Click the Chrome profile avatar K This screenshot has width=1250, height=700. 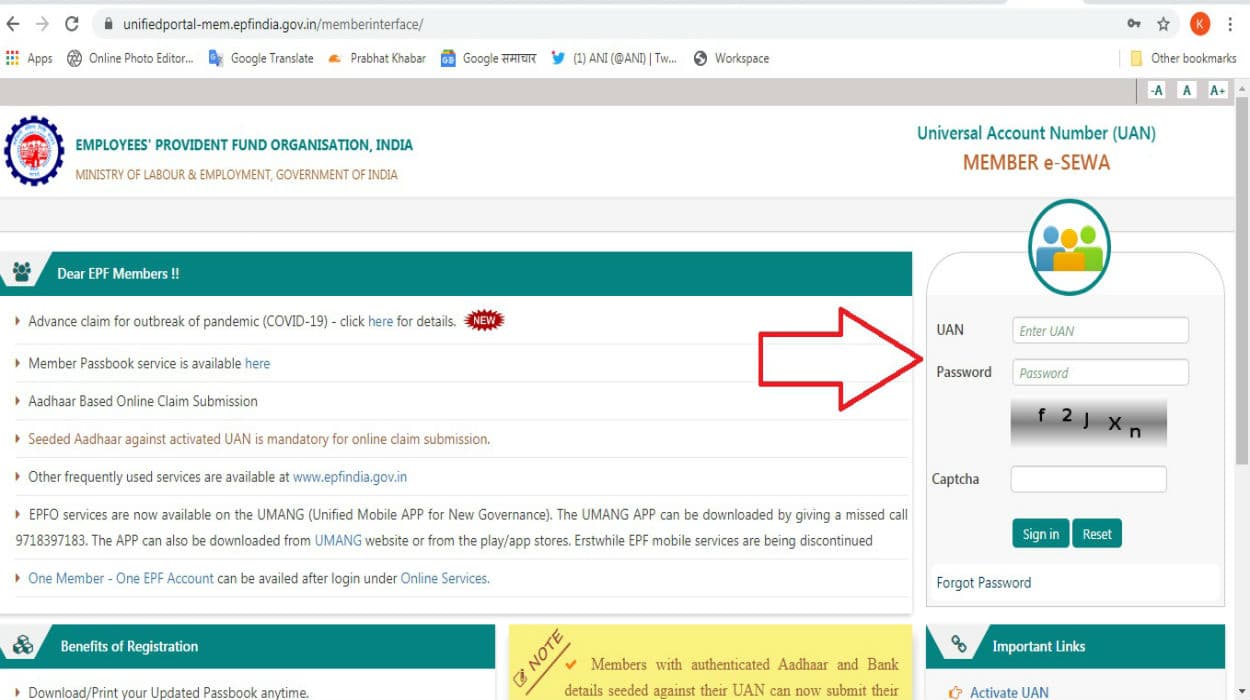[1199, 24]
